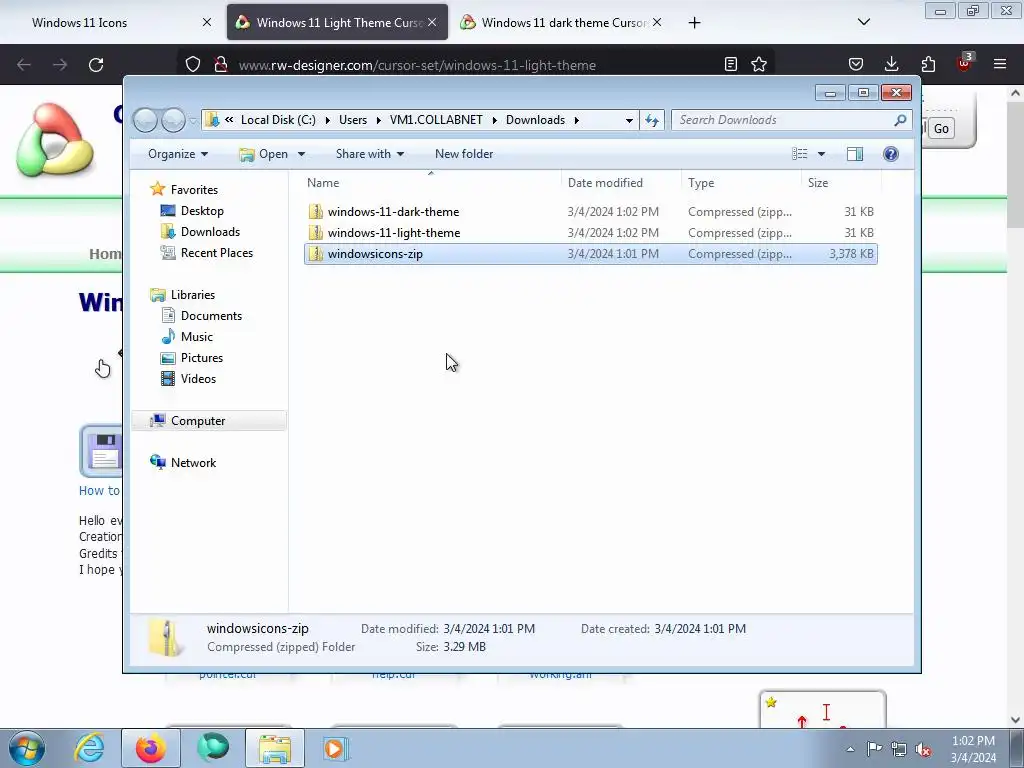Click Firefox icon on the taskbar
This screenshot has height=768, width=1024.
pos(151,748)
